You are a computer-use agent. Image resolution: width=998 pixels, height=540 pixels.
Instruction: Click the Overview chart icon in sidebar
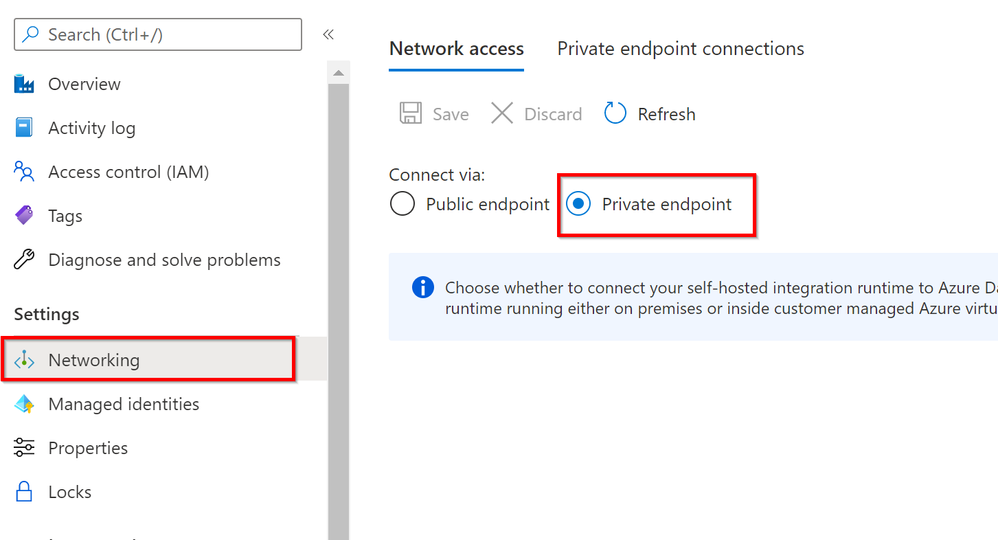pos(24,84)
